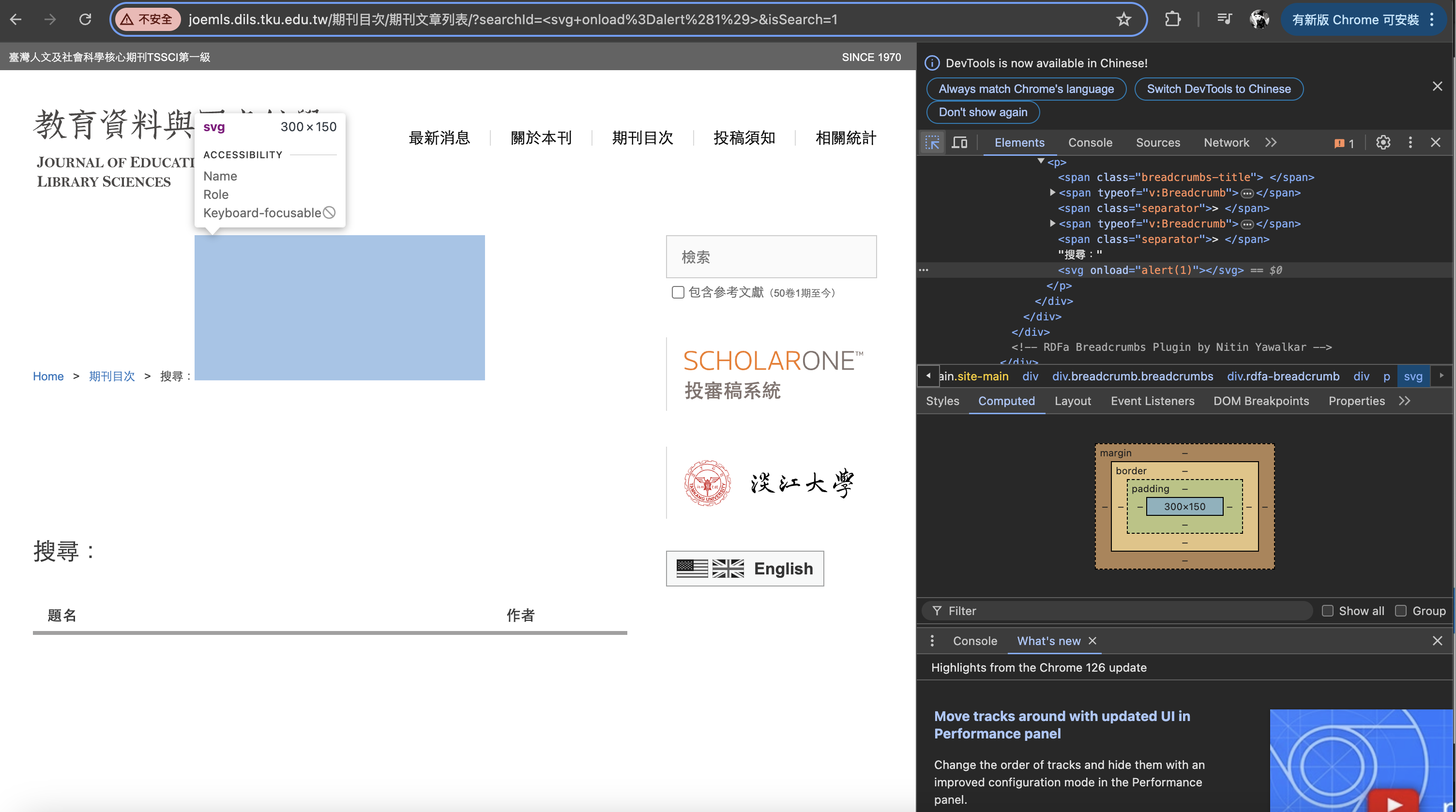Open the Move tracks around article link
1456x812 pixels.
(x=1062, y=725)
